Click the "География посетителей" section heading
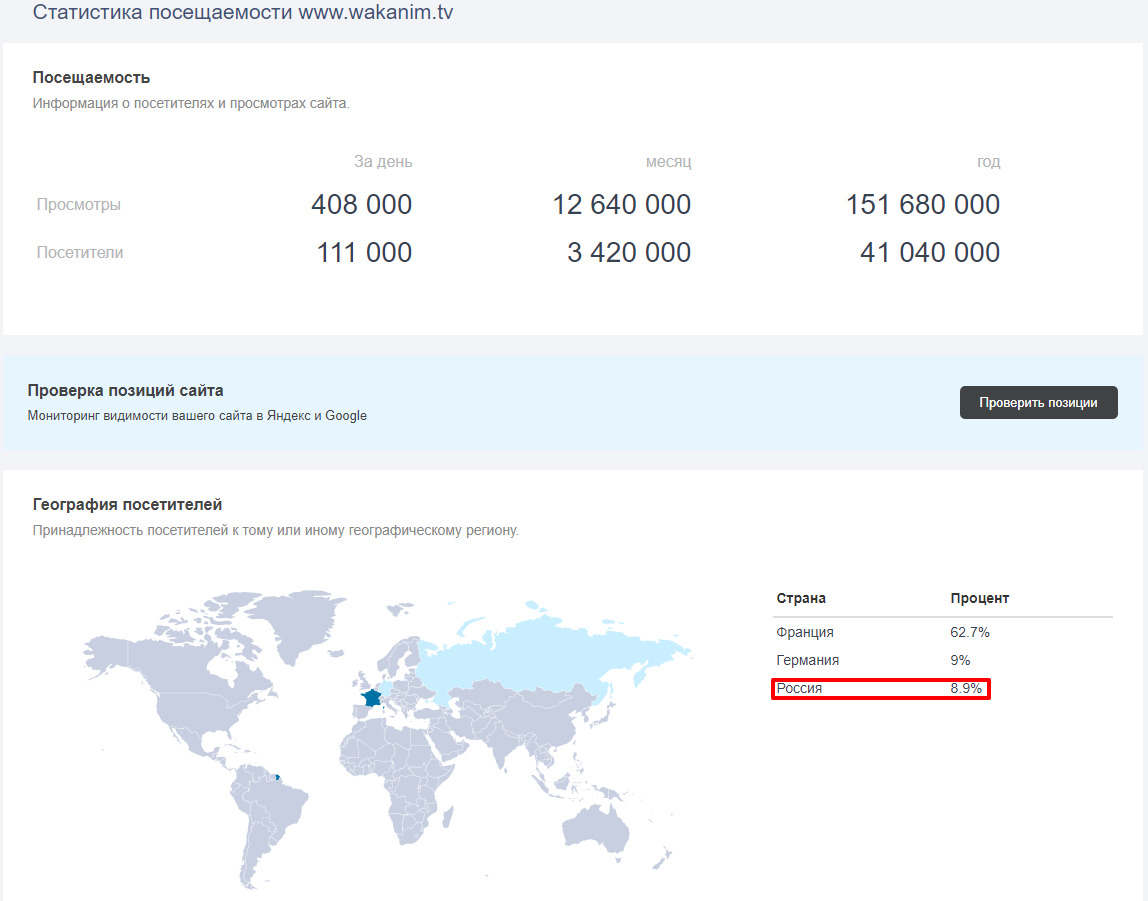Viewport: 1148px width, 901px height. click(127, 504)
